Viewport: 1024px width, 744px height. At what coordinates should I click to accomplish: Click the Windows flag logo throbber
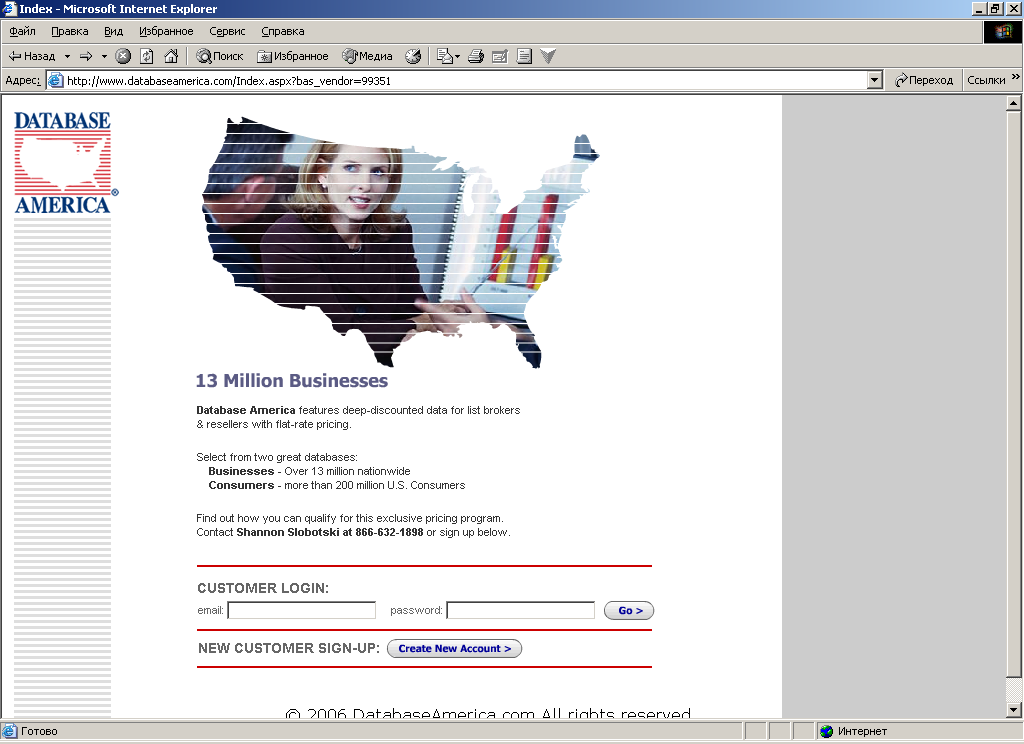pyautogui.click(x=1003, y=31)
